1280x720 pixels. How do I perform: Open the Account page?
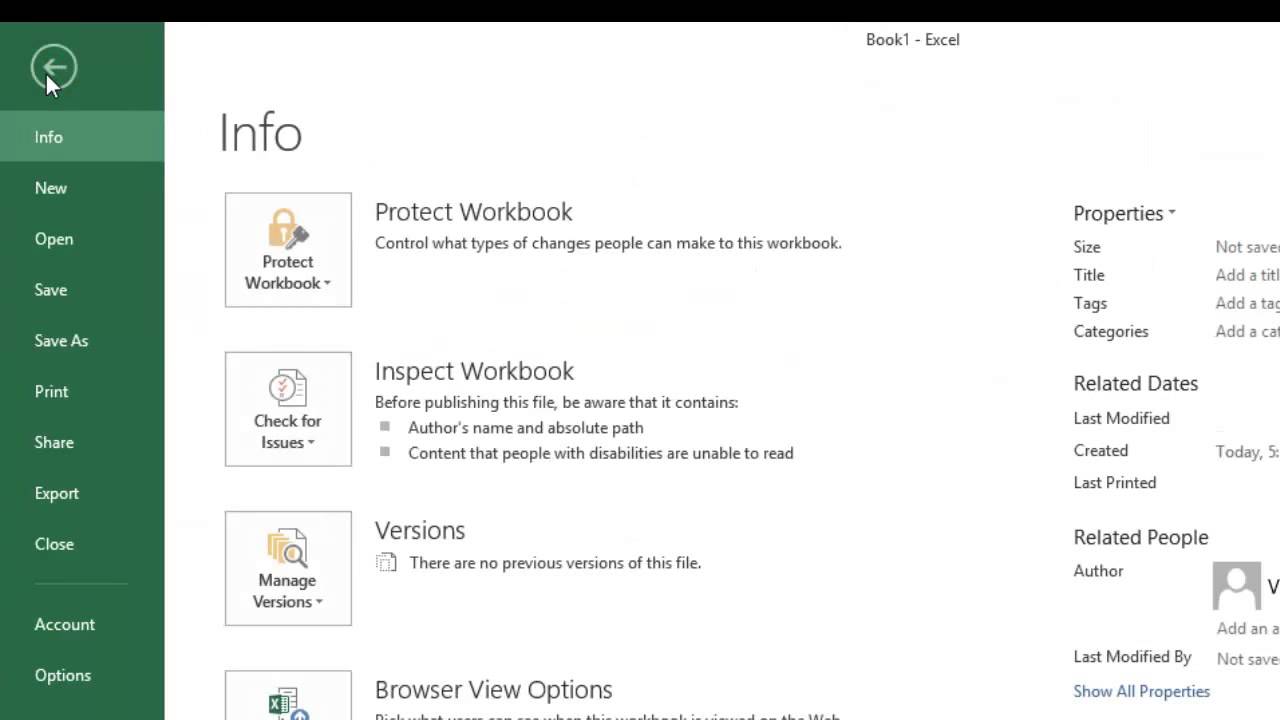(65, 624)
